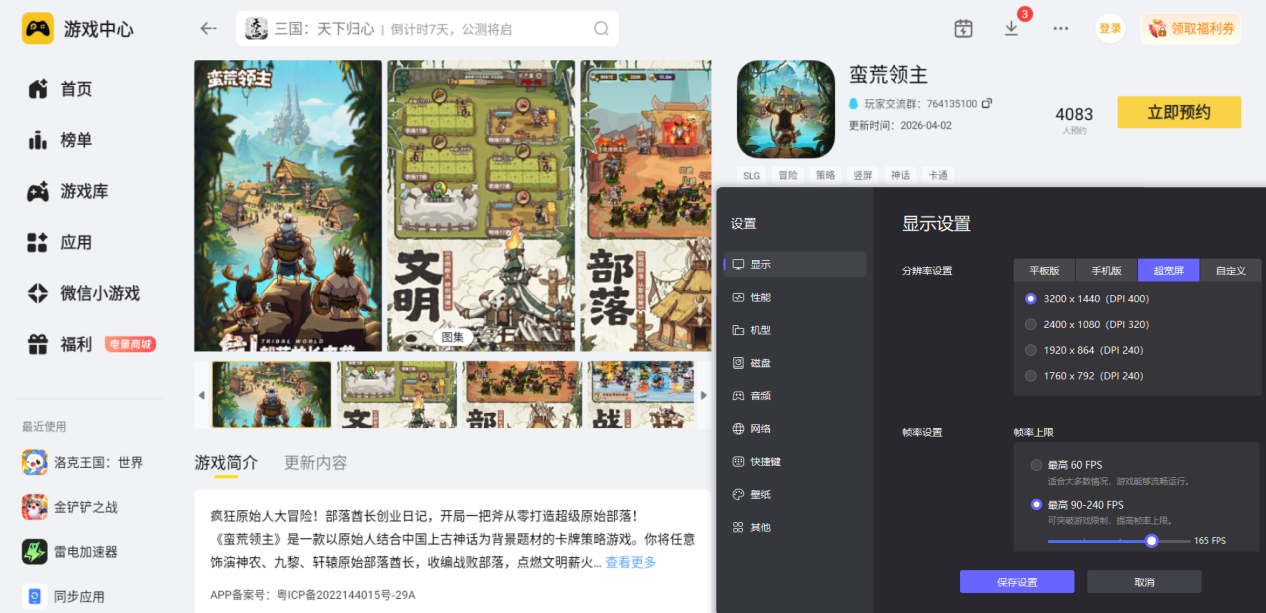This screenshot has width=1266, height=613.
Task: Click the search magnifier icon
Action: [601, 29]
